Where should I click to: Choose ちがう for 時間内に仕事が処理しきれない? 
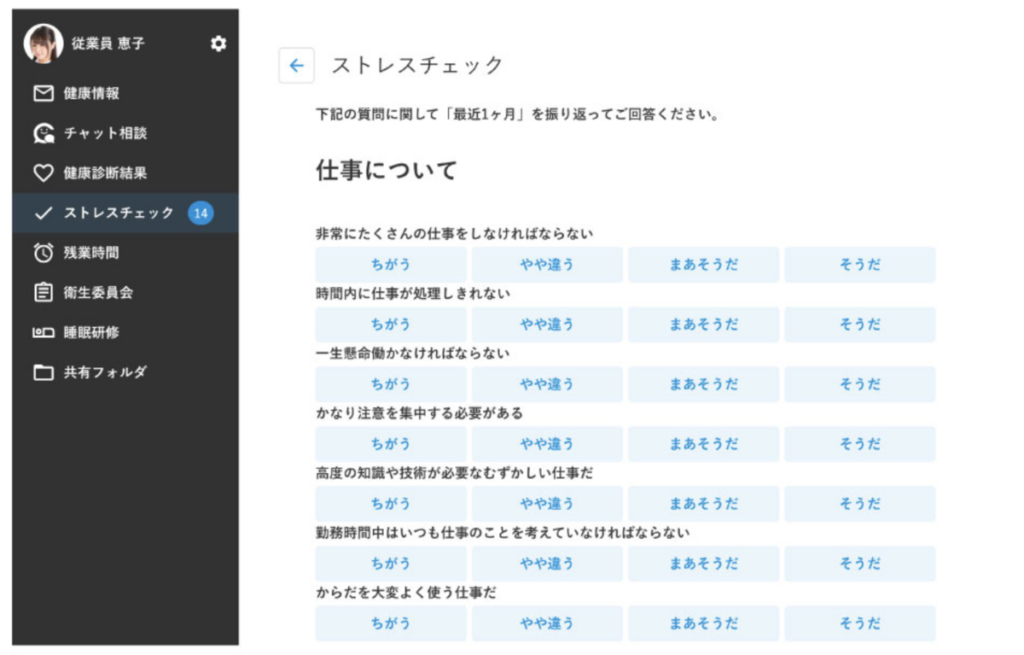click(x=391, y=324)
